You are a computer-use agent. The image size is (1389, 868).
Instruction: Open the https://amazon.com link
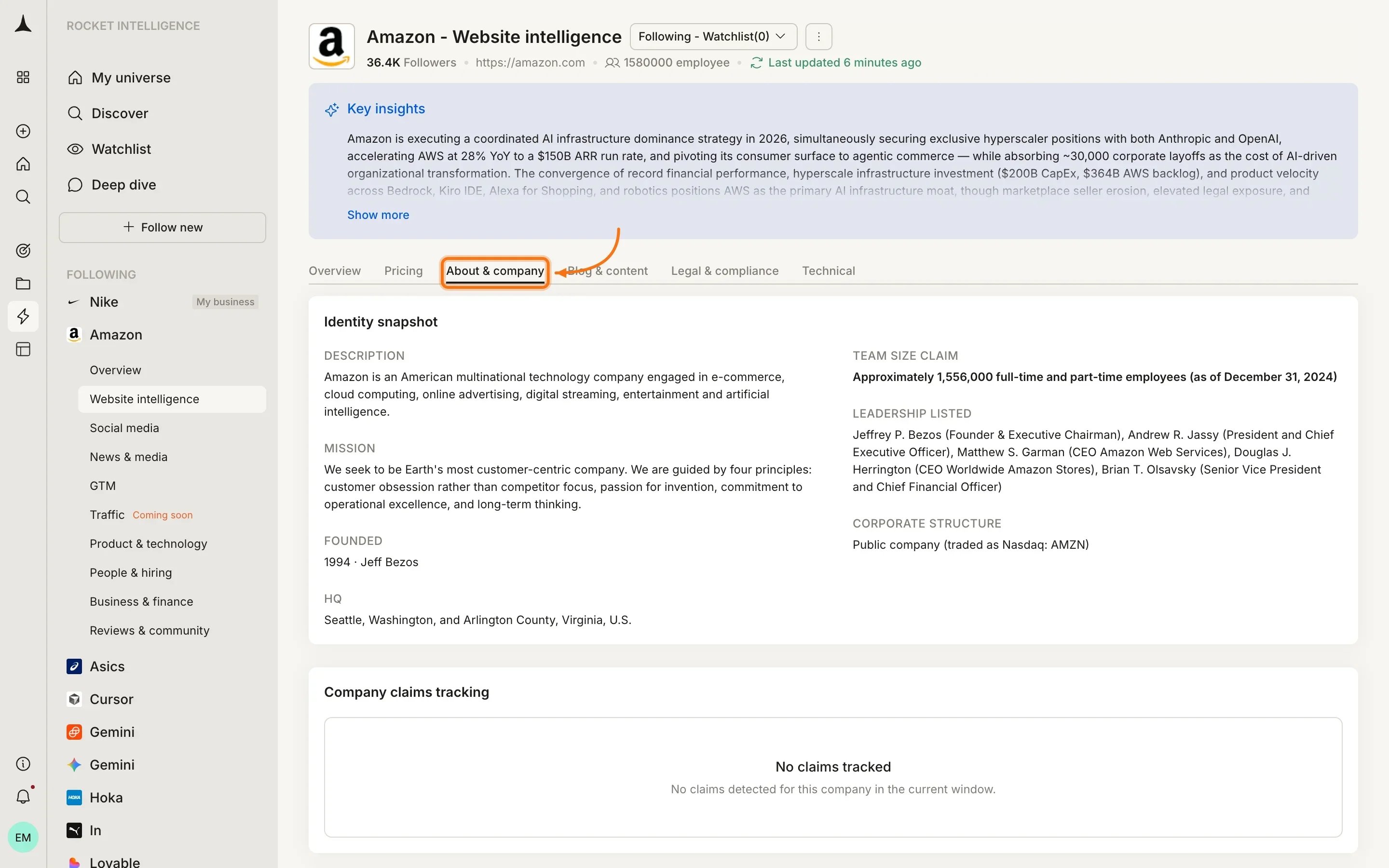click(x=530, y=63)
